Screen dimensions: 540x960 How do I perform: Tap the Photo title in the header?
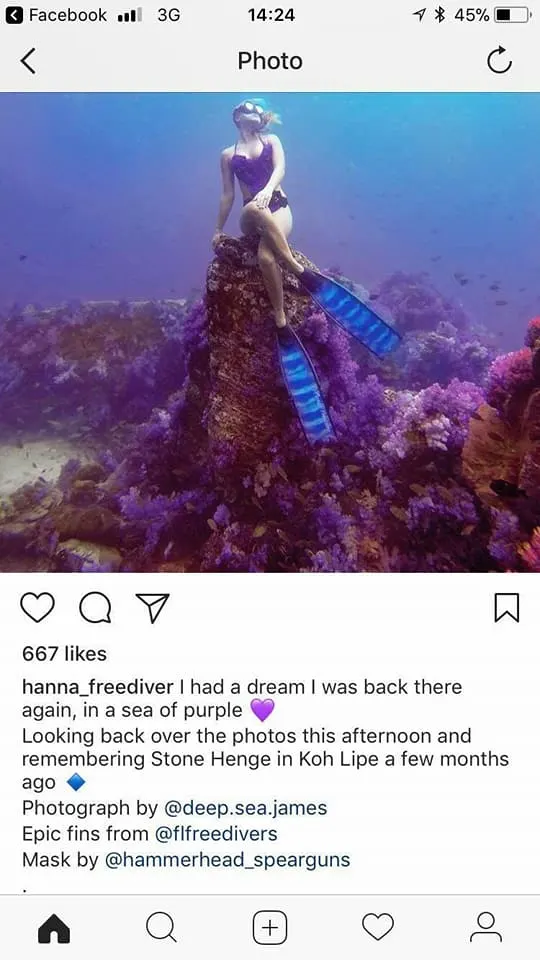270,61
